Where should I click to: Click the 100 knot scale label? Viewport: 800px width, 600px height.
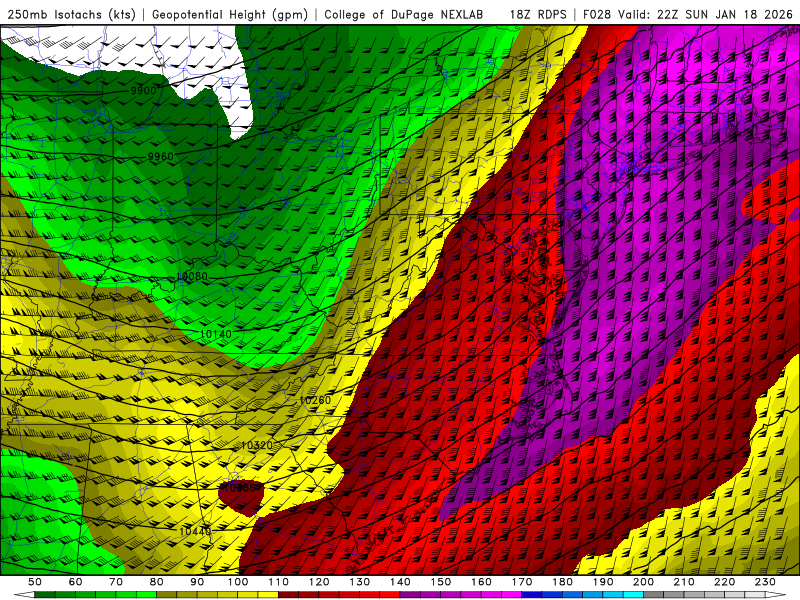click(x=238, y=582)
